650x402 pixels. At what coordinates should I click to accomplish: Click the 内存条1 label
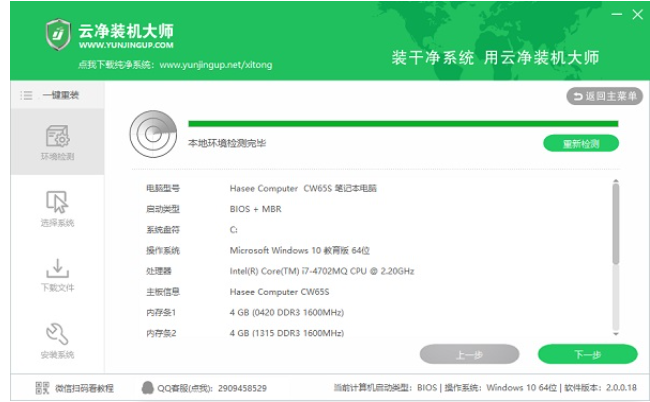click(161, 312)
